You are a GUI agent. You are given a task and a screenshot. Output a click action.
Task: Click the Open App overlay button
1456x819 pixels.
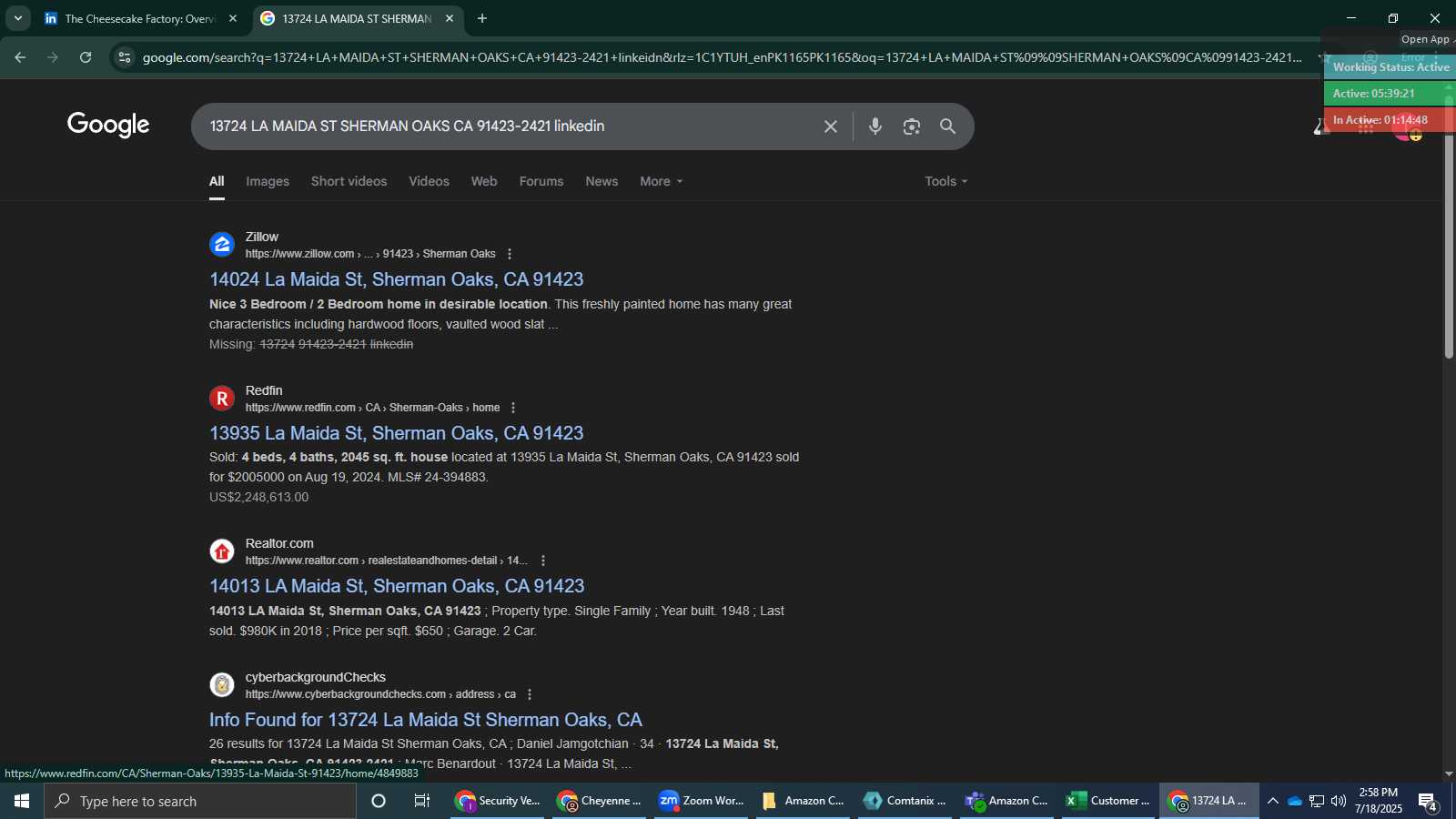tap(1426, 39)
